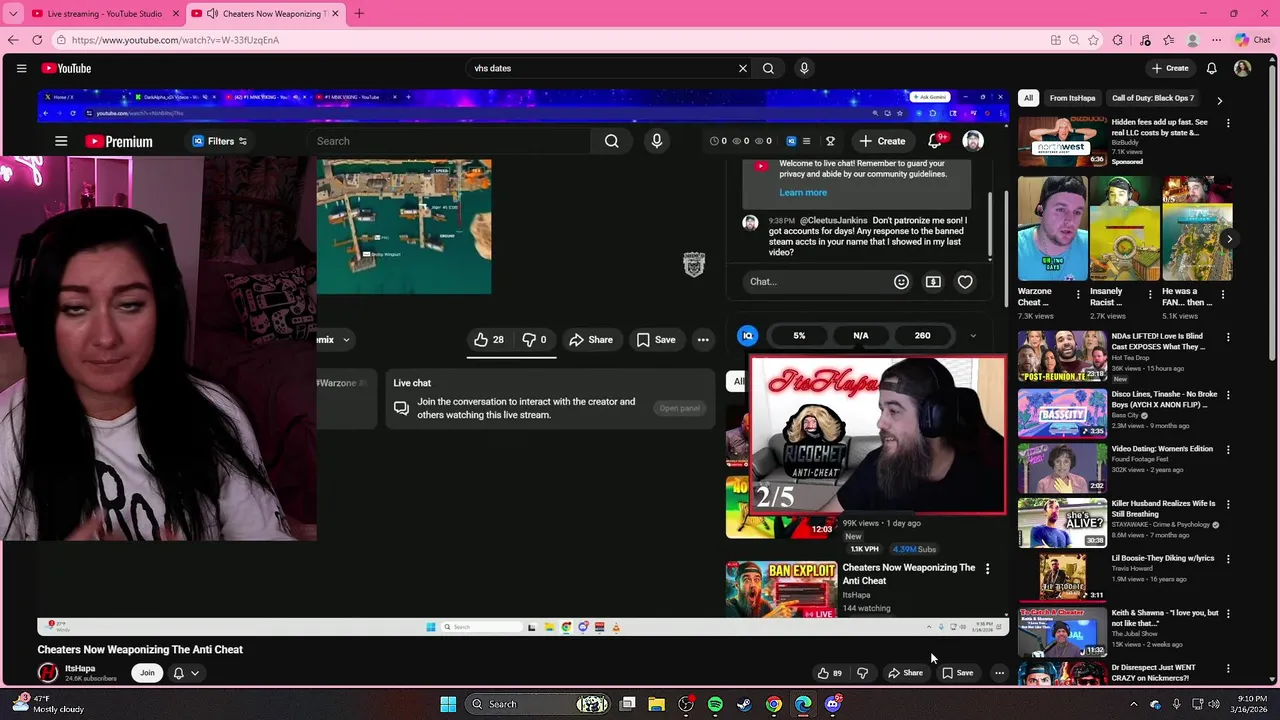This screenshot has width=1280, height=720.
Task: Open the 'Lil Boosie-They Diking w/lyrics' thumbnail
Action: point(1062,576)
